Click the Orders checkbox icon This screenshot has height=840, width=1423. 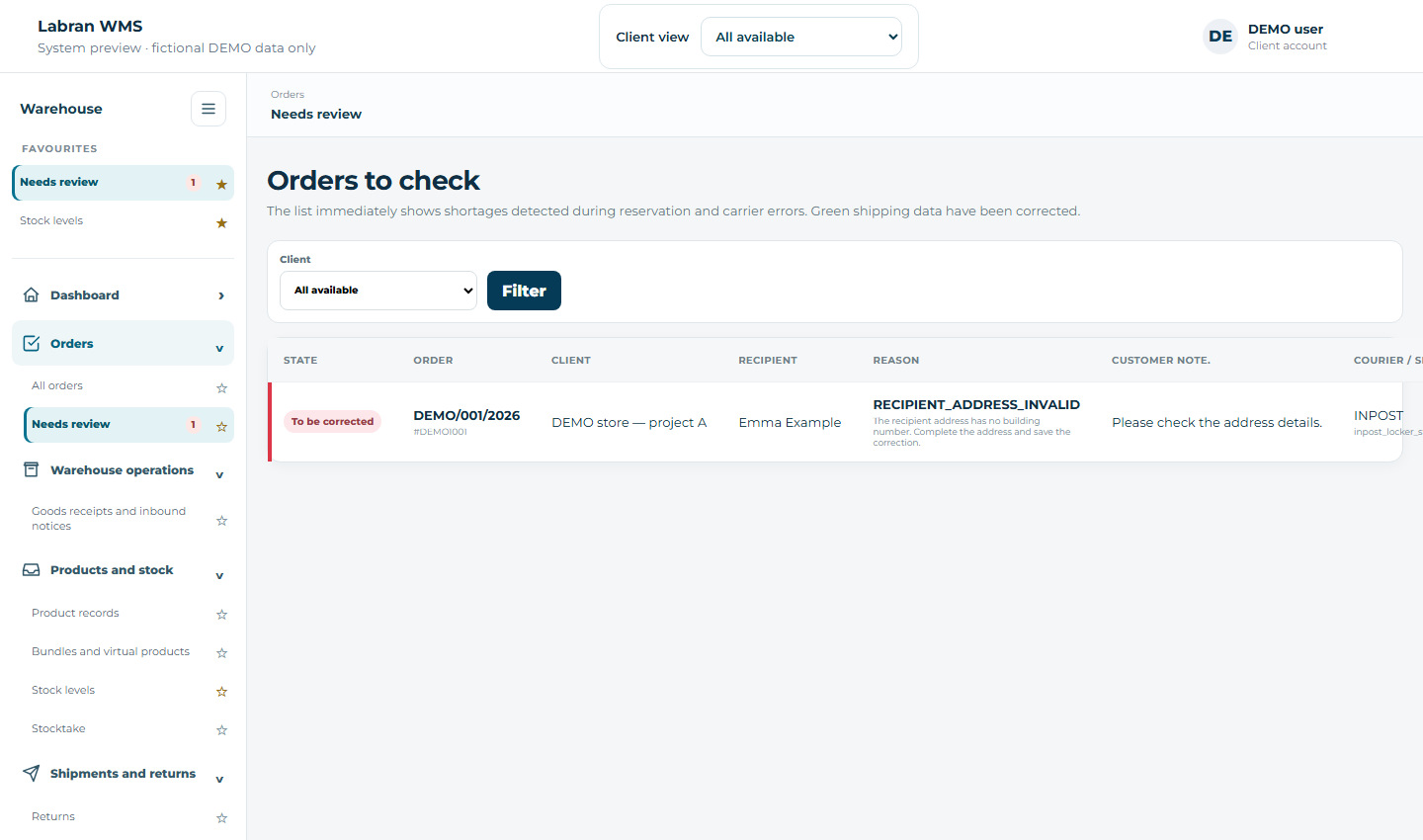point(32,343)
